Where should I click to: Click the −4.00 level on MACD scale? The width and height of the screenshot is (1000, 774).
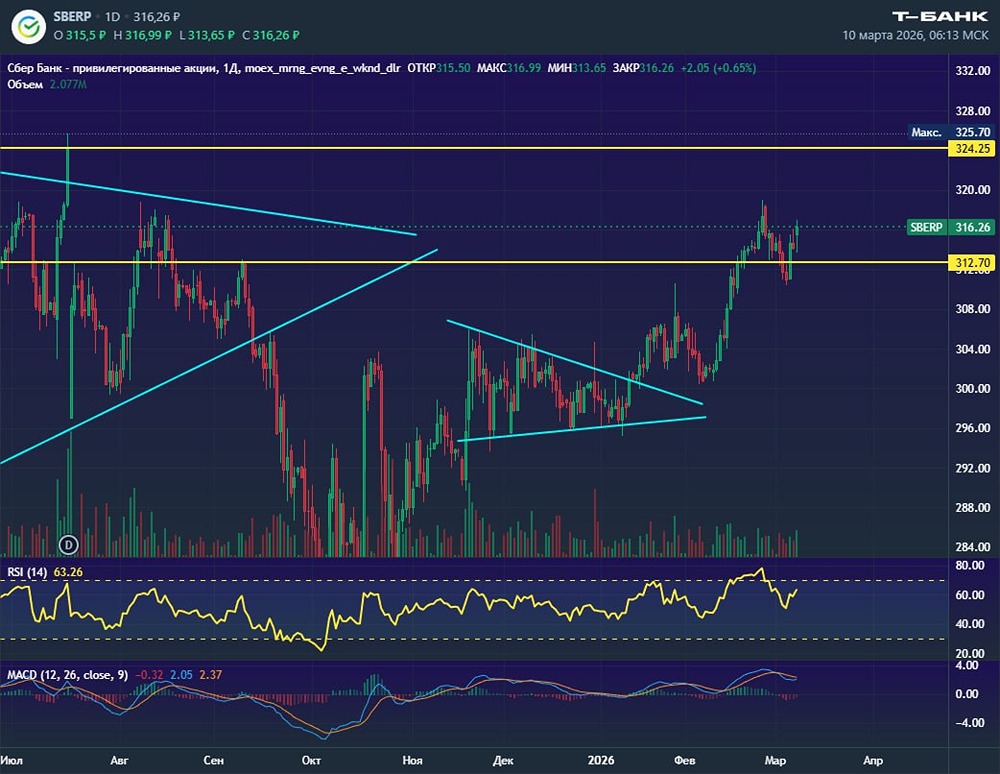[x=970, y=723]
